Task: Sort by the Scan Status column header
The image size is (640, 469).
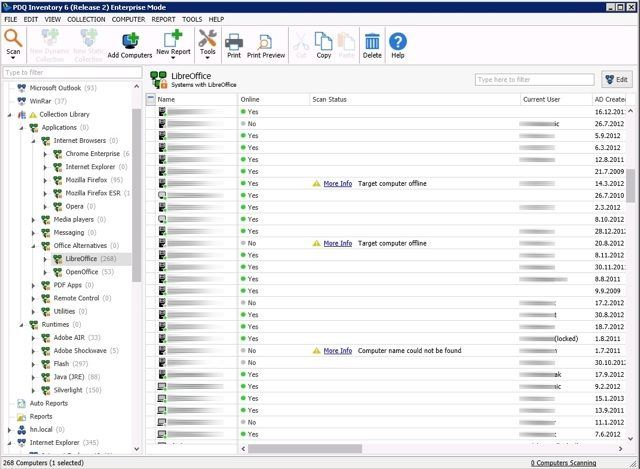Action: (415, 99)
